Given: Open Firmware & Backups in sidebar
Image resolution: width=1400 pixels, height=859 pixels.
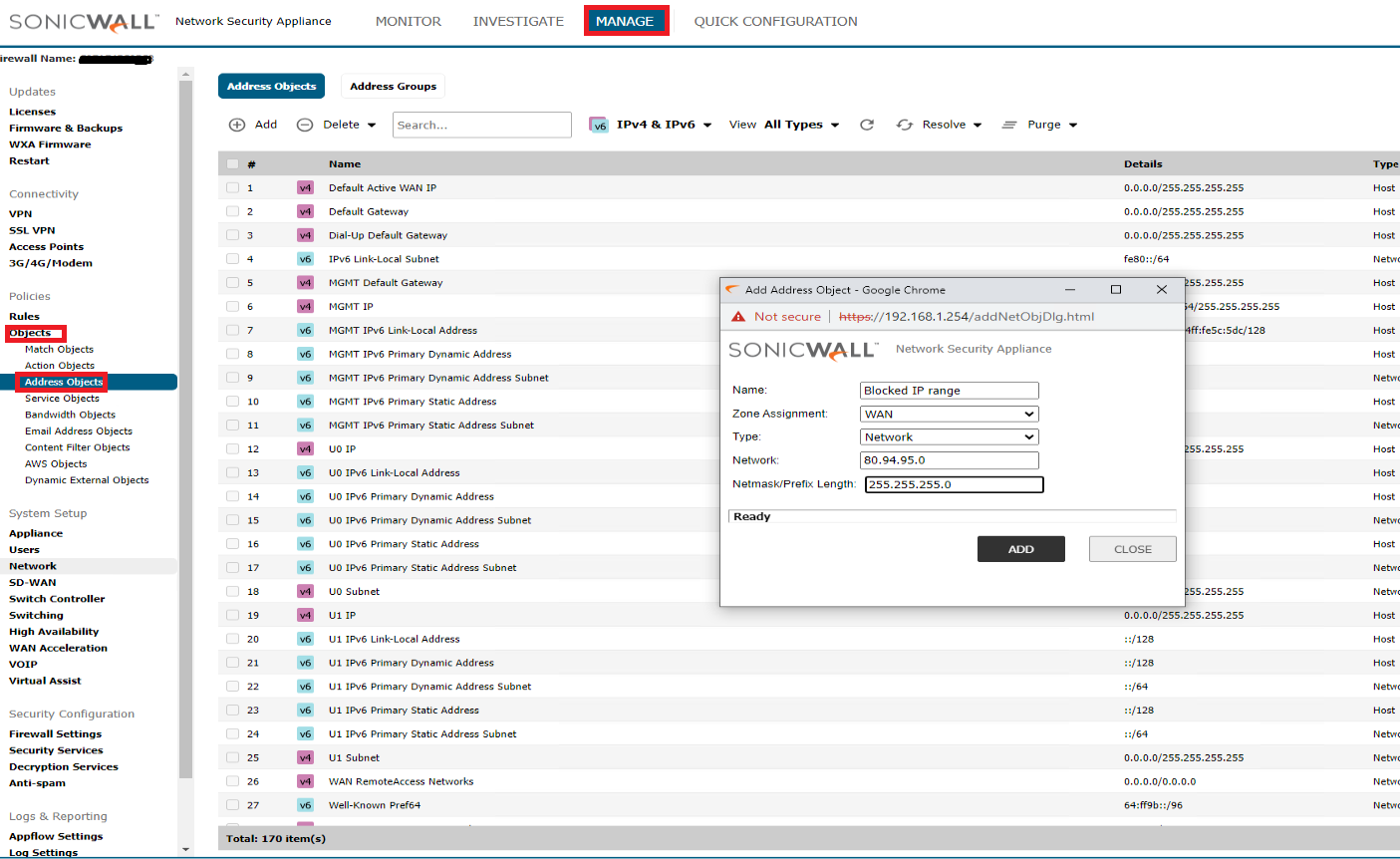Looking at the screenshot, I should pos(66,128).
